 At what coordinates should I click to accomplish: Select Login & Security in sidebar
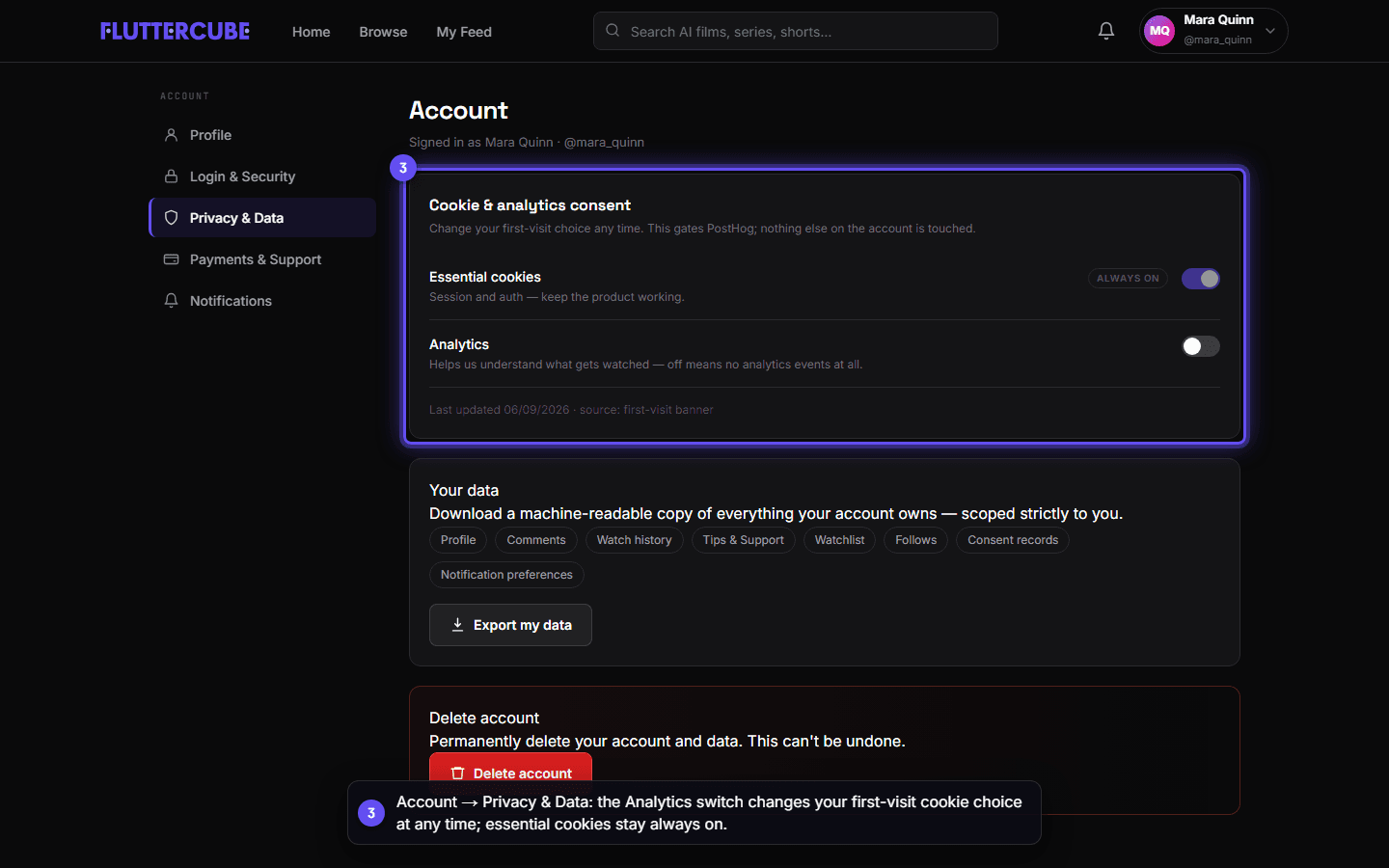(262, 176)
